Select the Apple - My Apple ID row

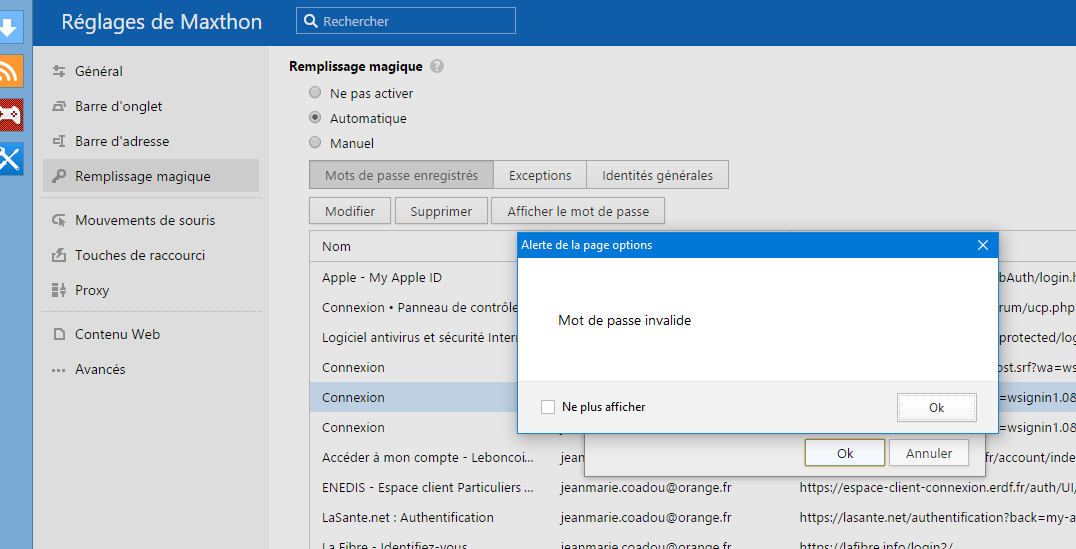[382, 277]
